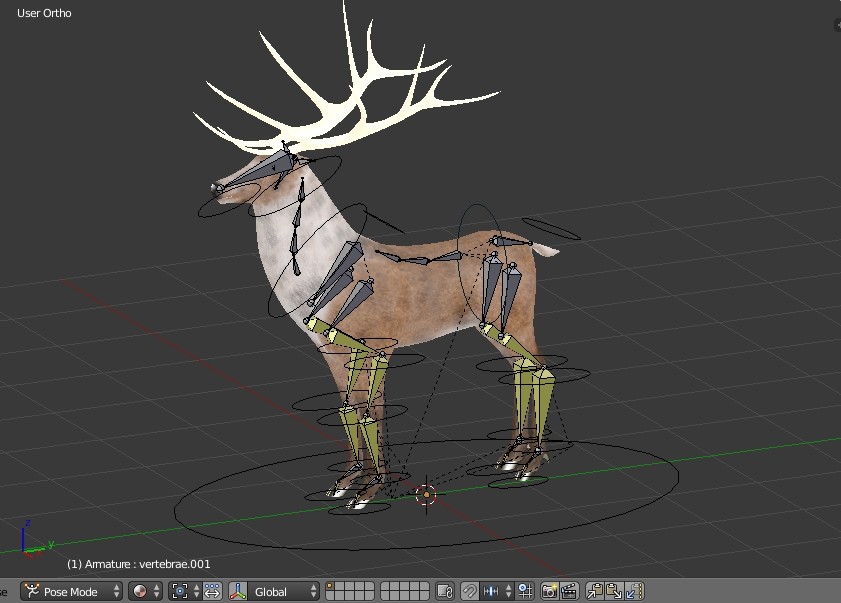Click the snap element icon in the header
The image size is (841, 603).
(x=490, y=591)
